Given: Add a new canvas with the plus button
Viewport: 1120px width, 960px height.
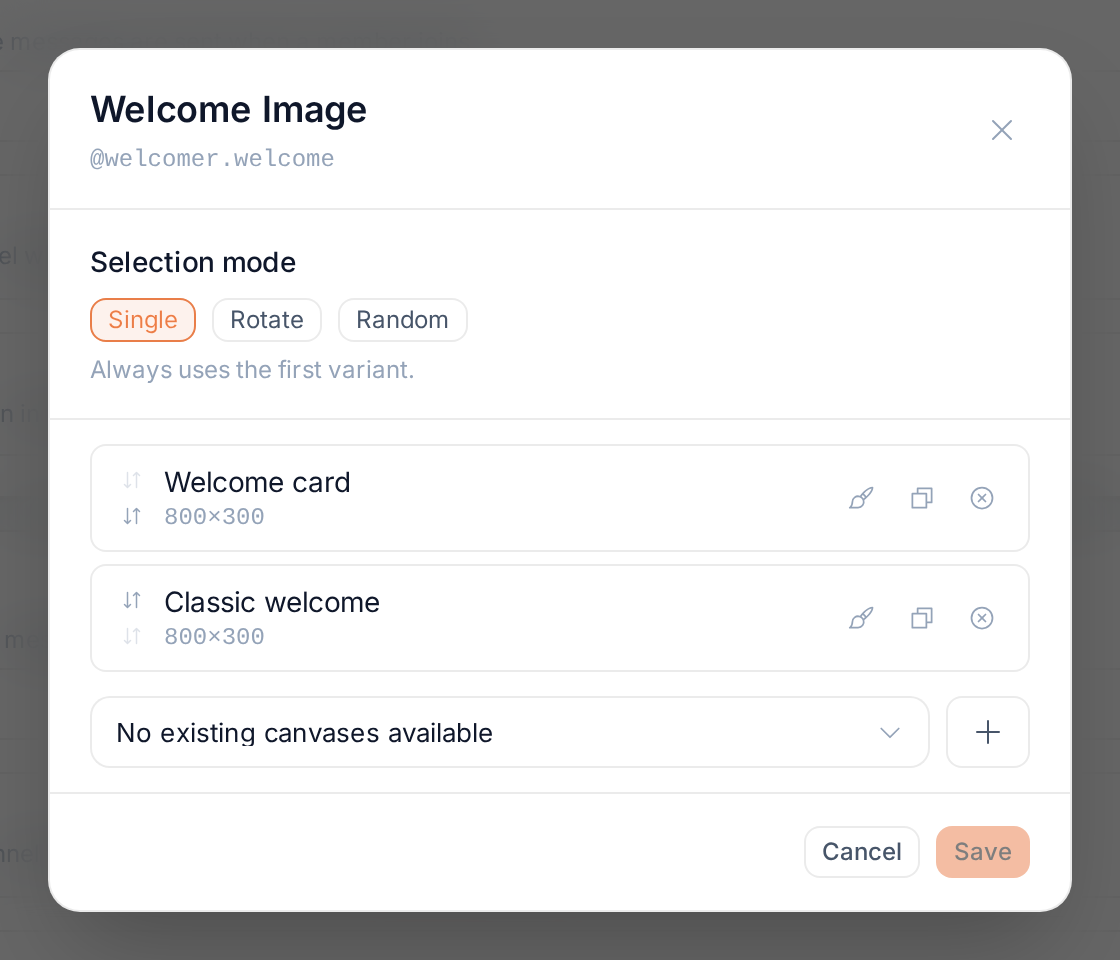Looking at the screenshot, I should click(987, 732).
